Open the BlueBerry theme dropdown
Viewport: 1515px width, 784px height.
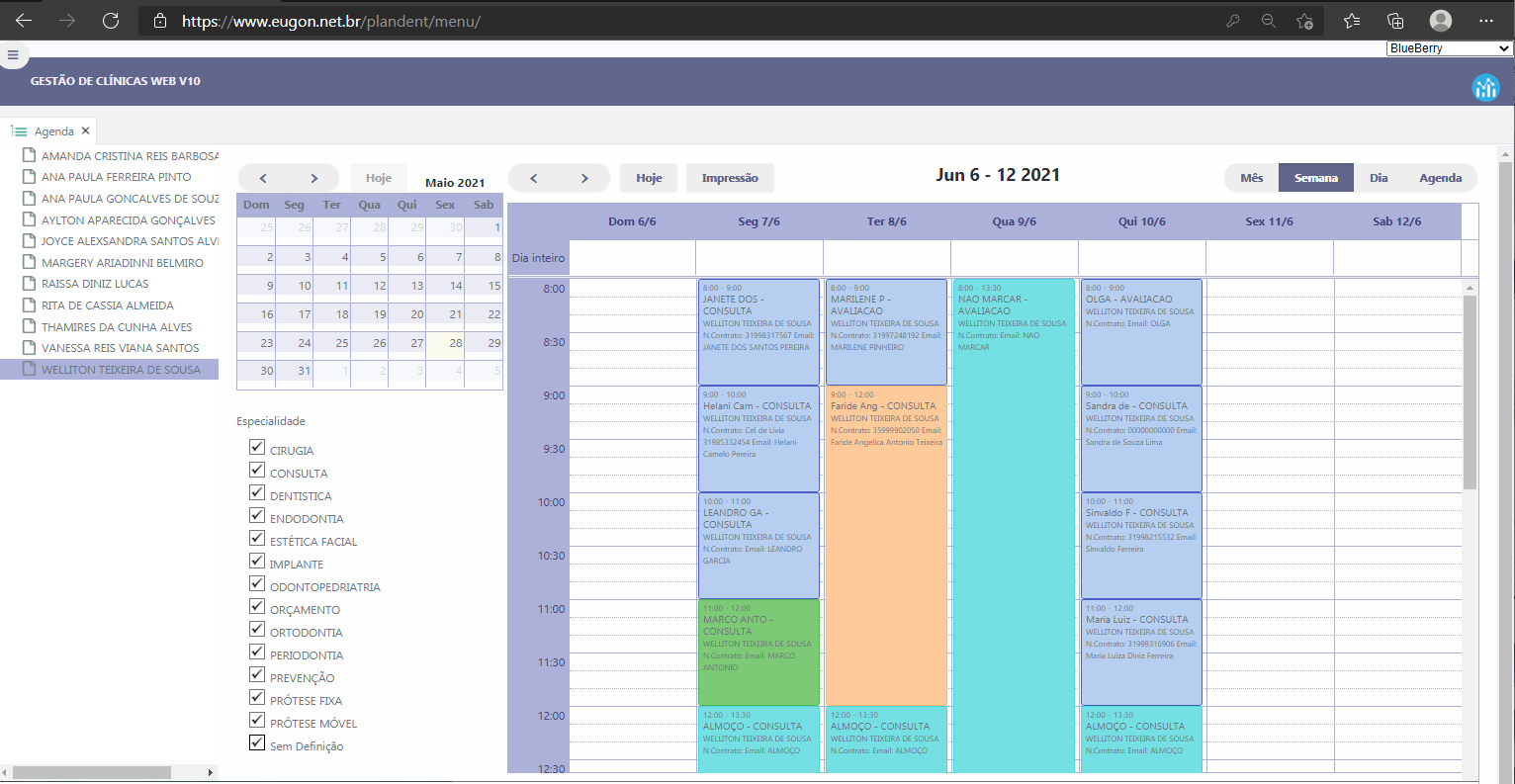1449,48
